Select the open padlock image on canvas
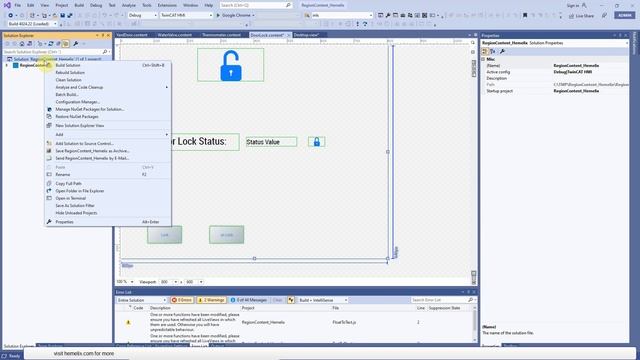The width and height of the screenshot is (640, 360). click(x=231, y=65)
